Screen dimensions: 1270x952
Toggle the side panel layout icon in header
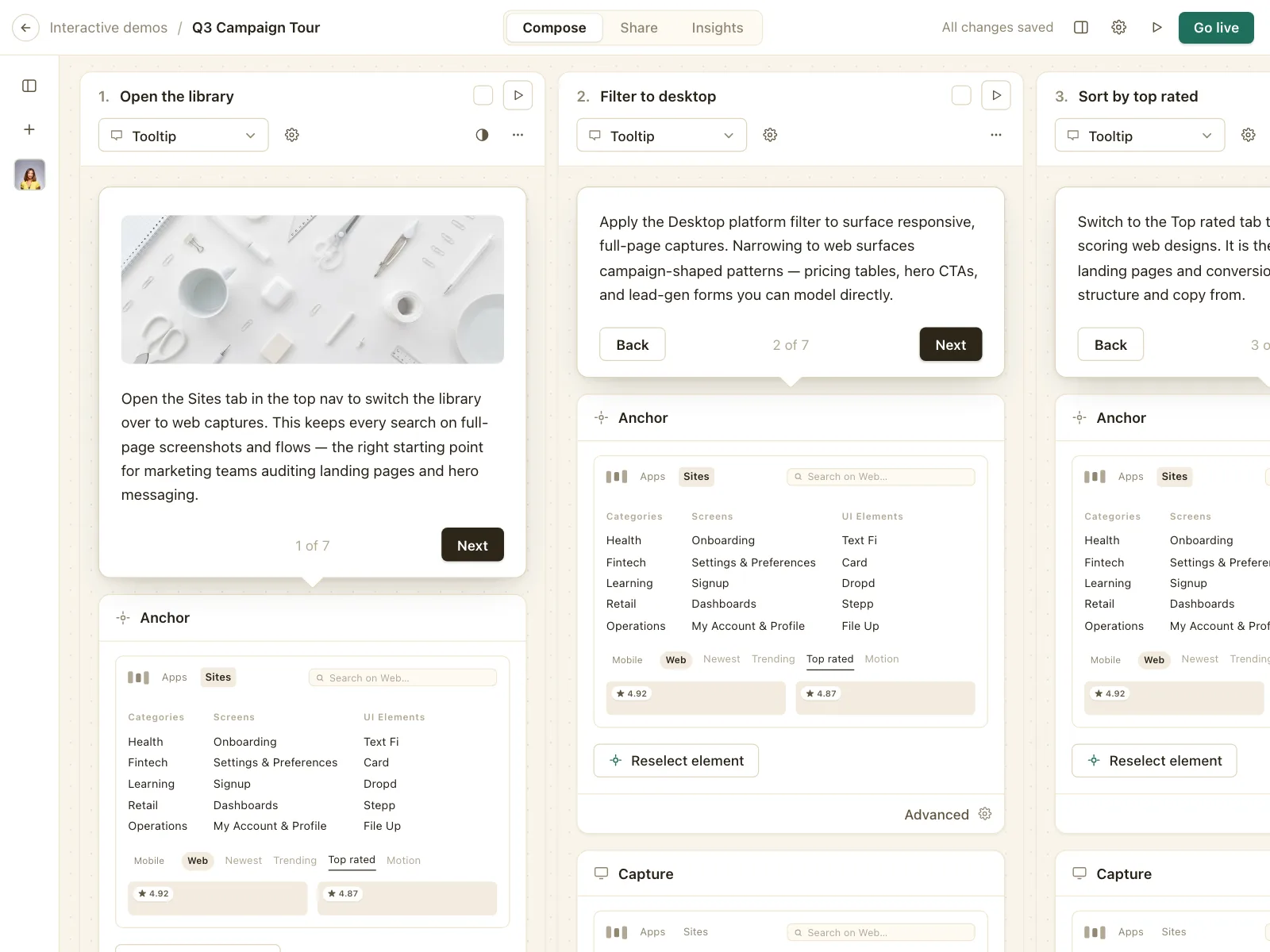1081,28
